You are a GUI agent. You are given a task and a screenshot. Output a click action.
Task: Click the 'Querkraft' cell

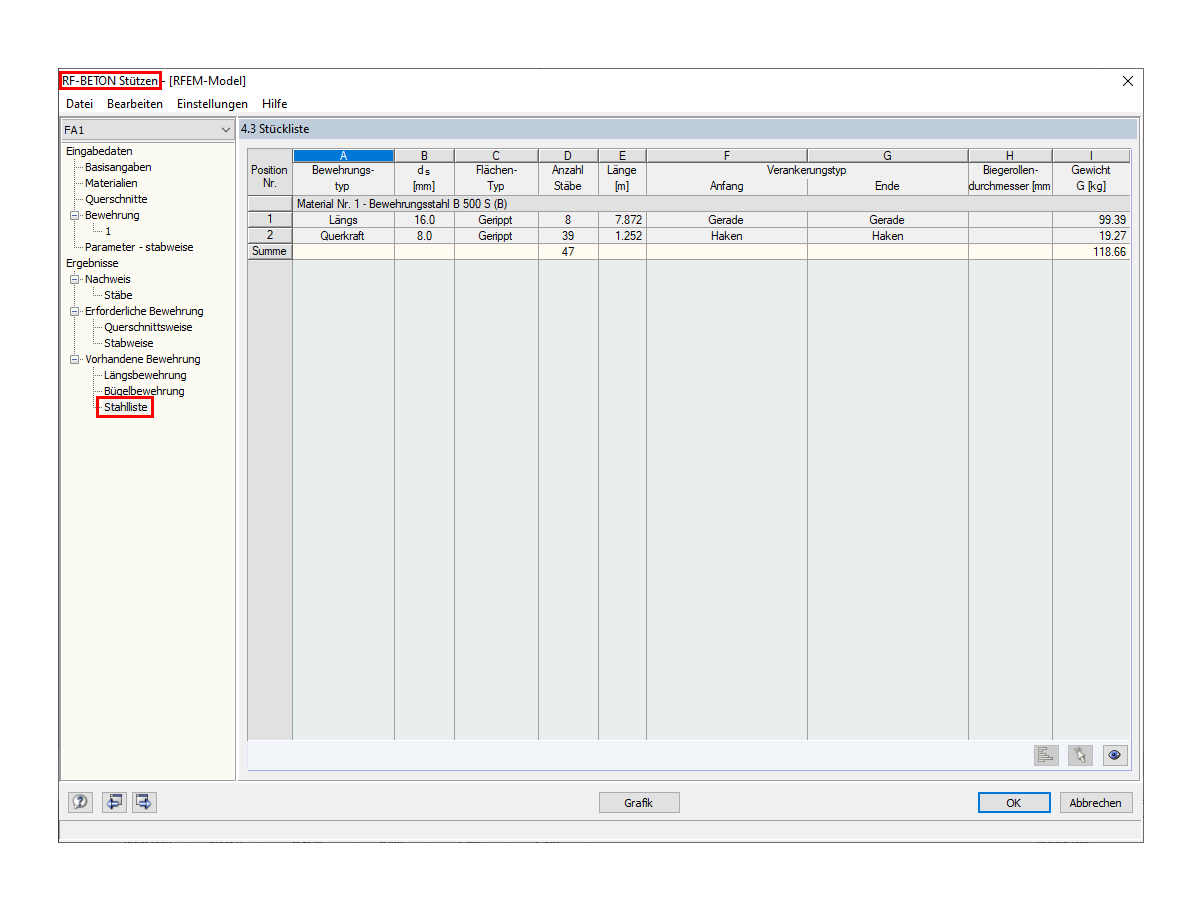(343, 236)
